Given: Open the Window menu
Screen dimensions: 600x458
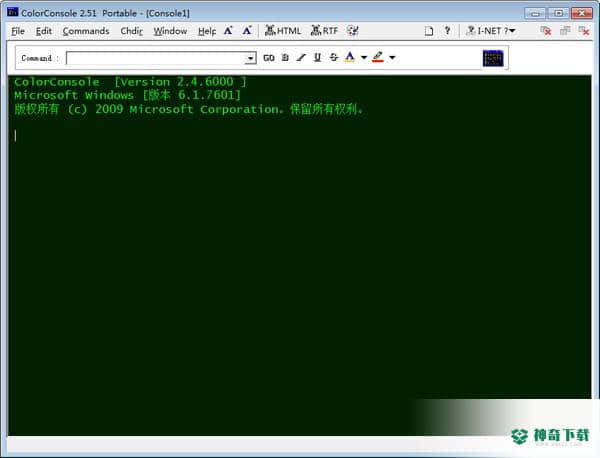Looking at the screenshot, I should click(170, 31).
